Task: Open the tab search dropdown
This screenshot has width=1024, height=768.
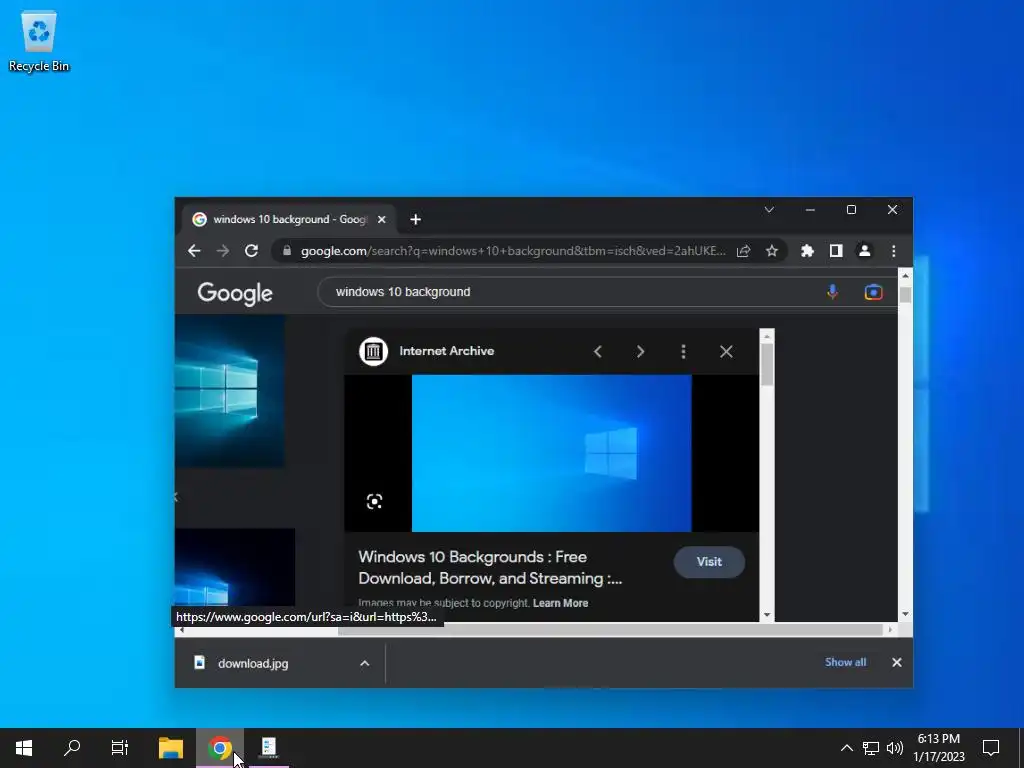Action: coord(769,210)
